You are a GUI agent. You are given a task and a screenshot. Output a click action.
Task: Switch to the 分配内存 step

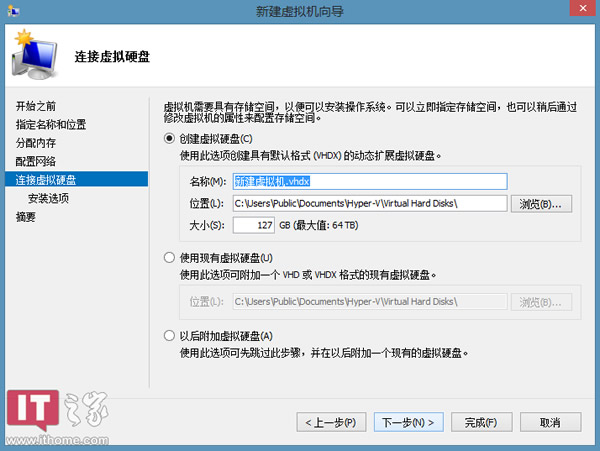coord(36,143)
